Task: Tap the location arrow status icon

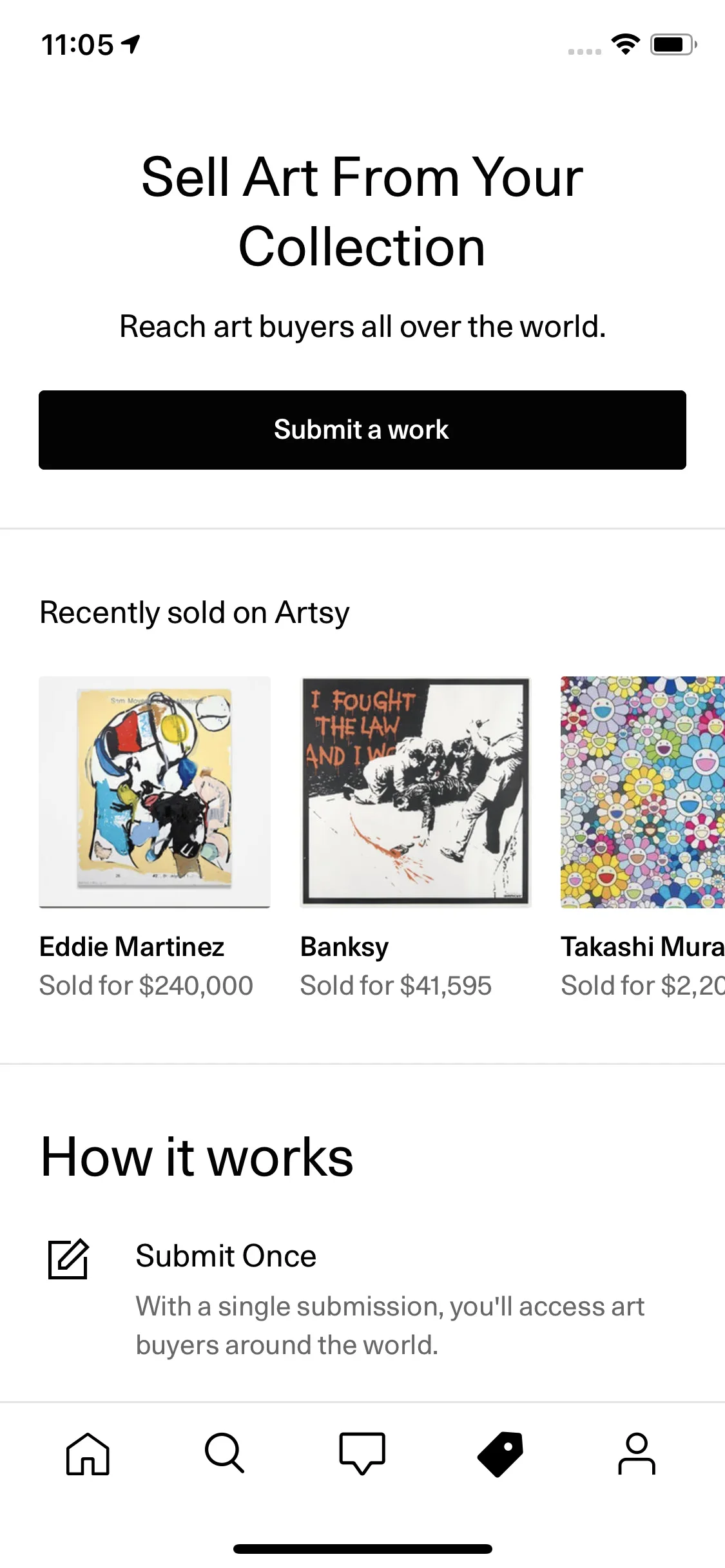Action: pyautogui.click(x=131, y=44)
